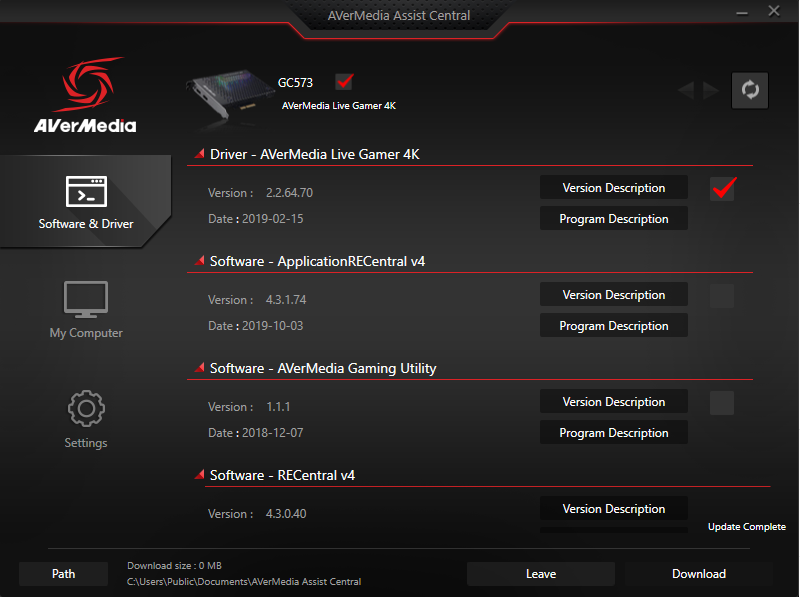Open the Software & Driver tab
The height and width of the screenshot is (597, 800).
[x=86, y=202]
